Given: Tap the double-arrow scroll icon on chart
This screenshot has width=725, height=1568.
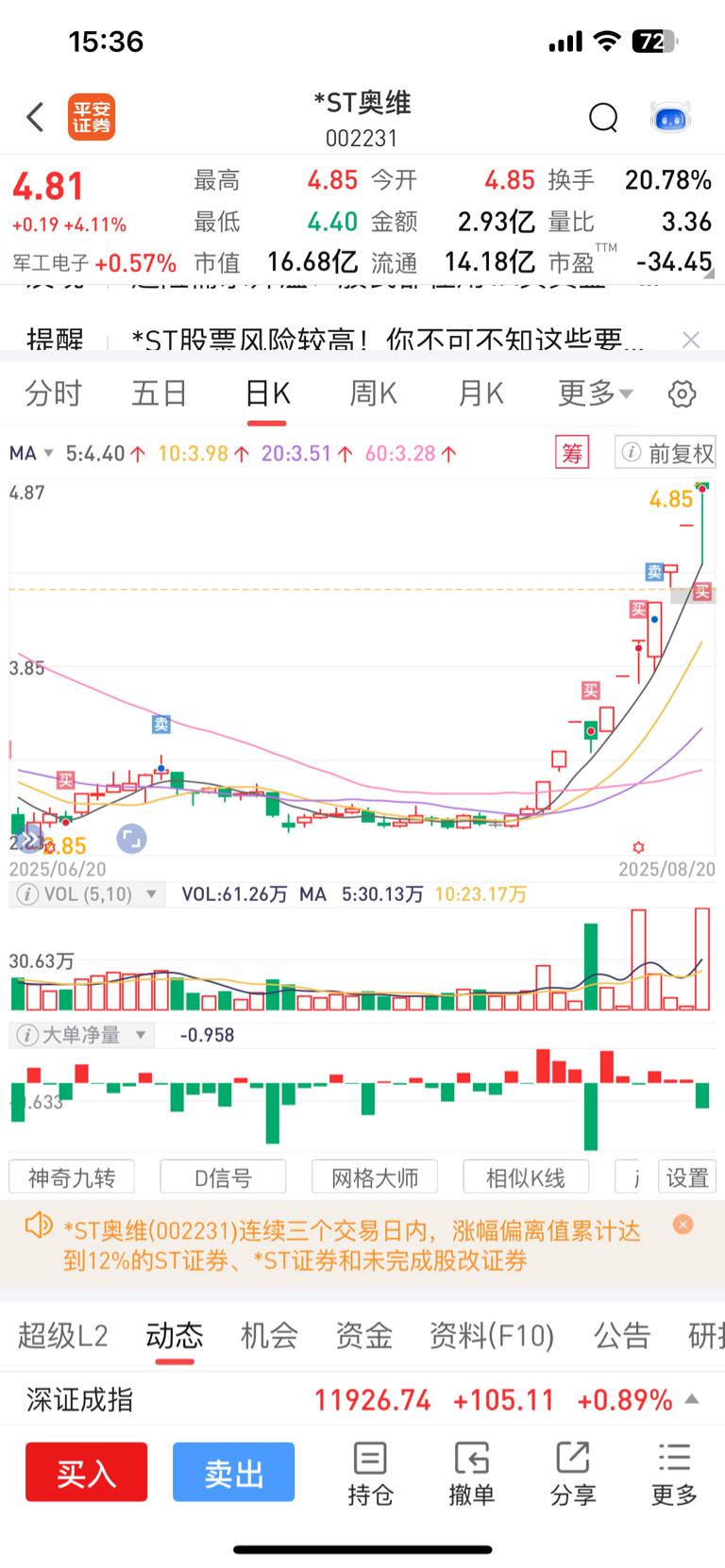Looking at the screenshot, I should pos(29,839).
